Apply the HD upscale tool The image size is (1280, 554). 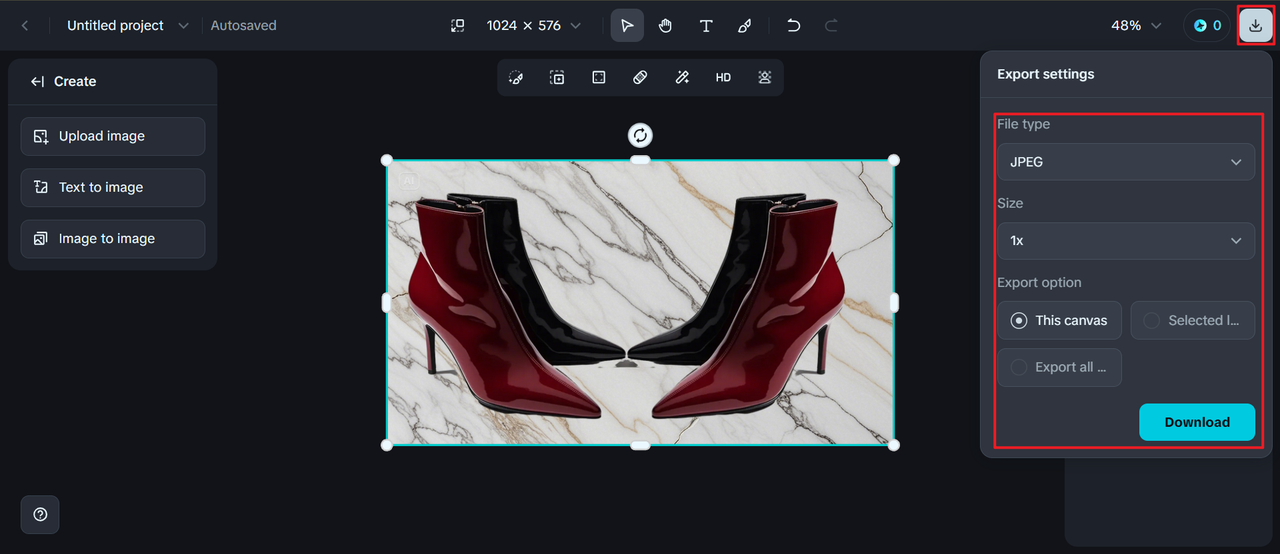pyautogui.click(x=723, y=77)
